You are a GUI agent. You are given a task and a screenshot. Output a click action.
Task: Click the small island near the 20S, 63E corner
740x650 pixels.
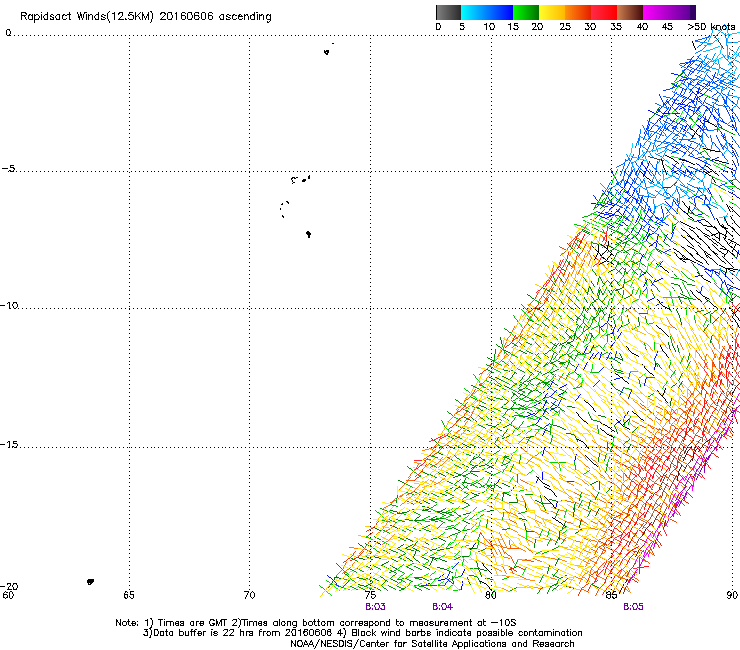pos(90,582)
